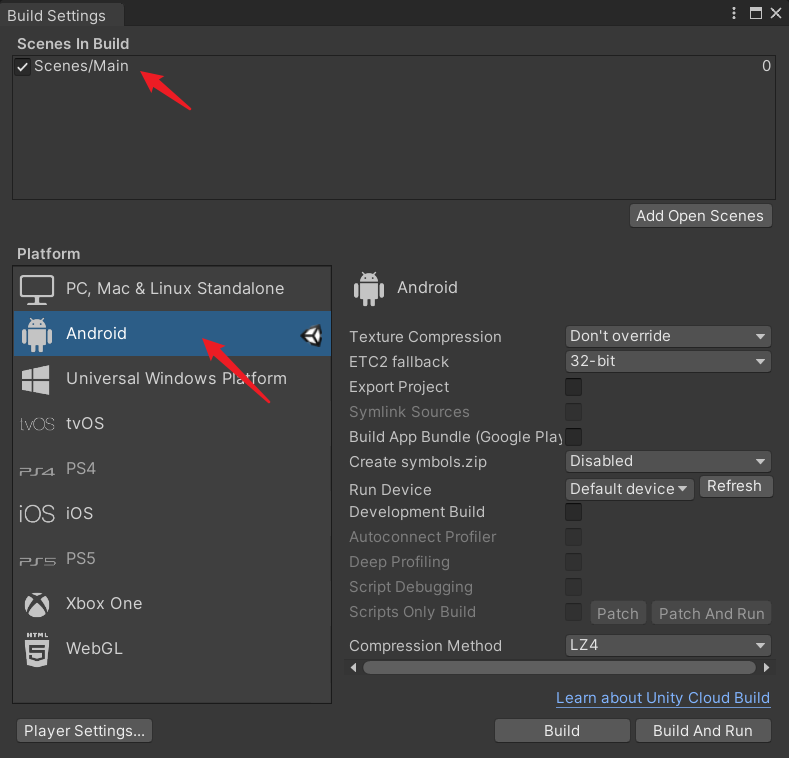Select the Xbox One platform
This screenshot has width=789, height=758.
tap(172, 603)
